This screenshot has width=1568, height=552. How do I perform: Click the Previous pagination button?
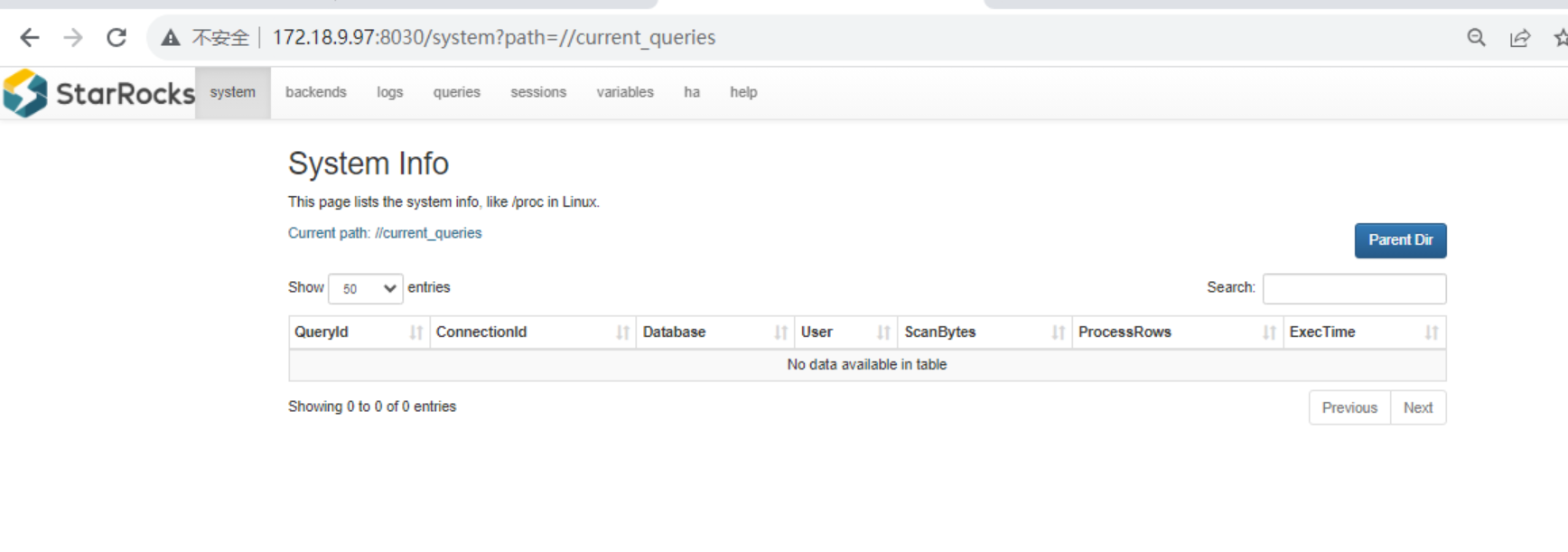pyautogui.click(x=1349, y=407)
